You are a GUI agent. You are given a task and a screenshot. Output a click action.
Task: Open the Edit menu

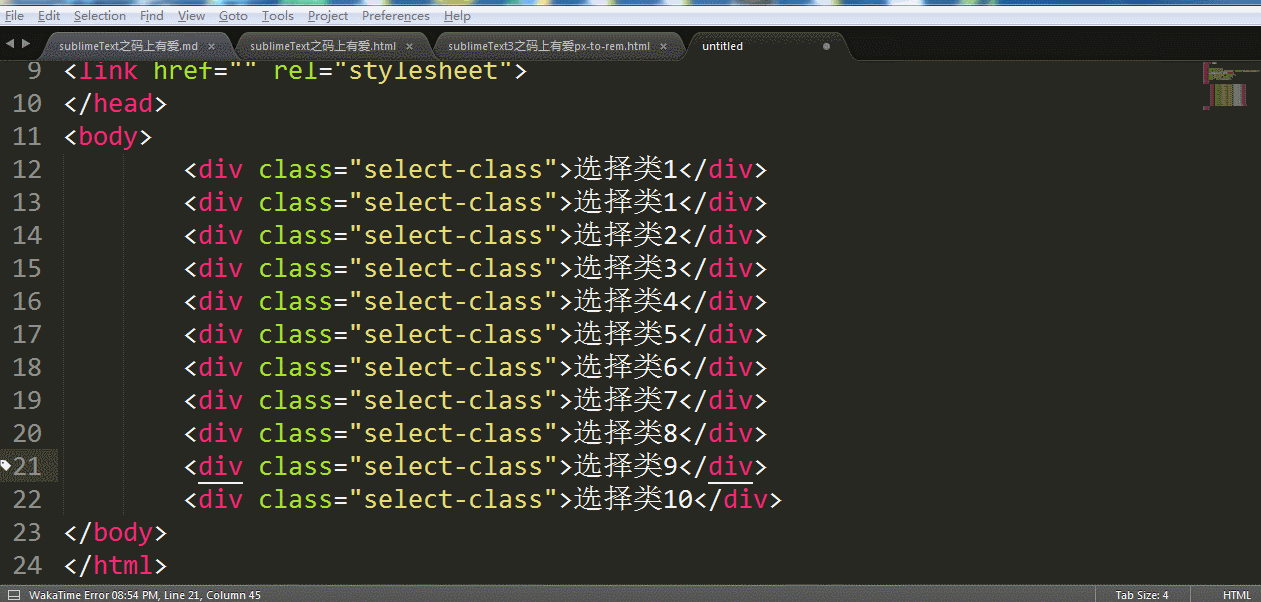49,16
